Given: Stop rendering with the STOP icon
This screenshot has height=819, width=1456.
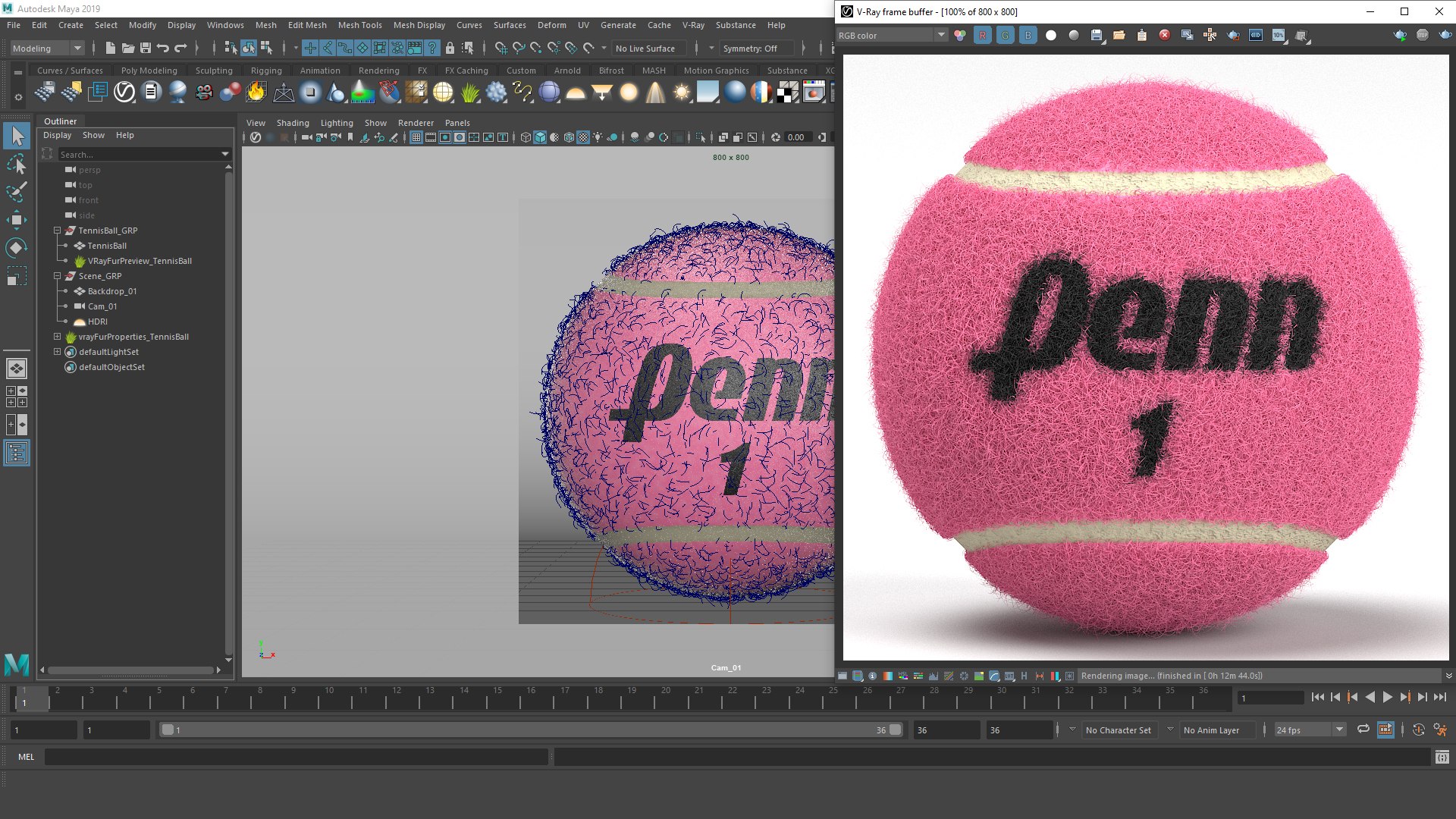Looking at the screenshot, I should click(1422, 35).
